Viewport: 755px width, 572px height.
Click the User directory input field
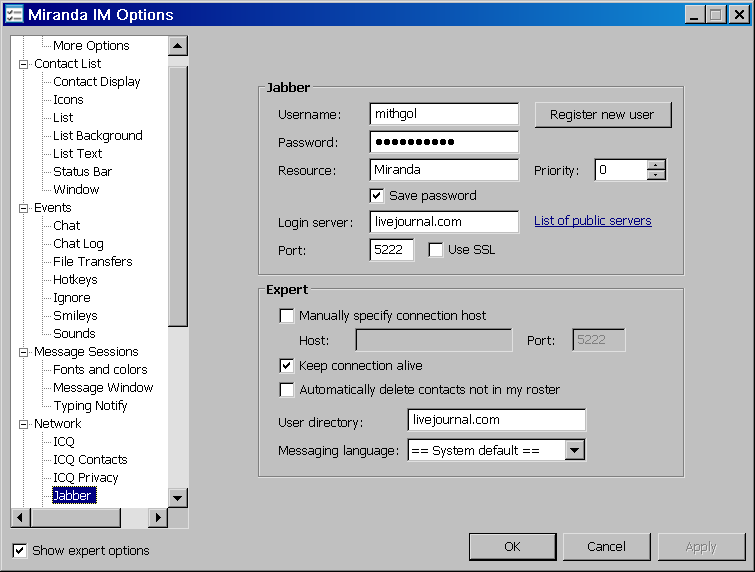point(496,420)
